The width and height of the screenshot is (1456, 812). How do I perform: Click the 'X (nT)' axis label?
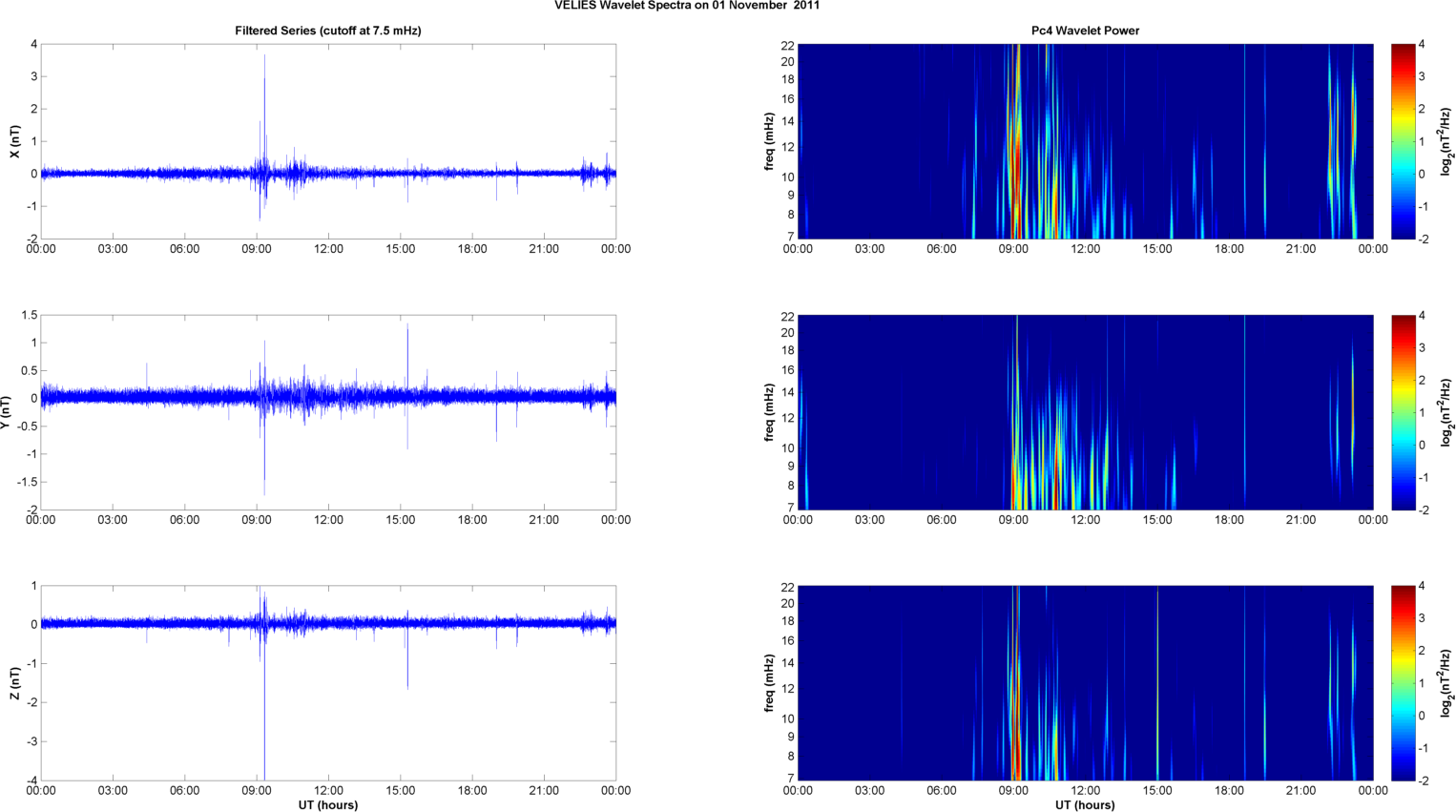[x=14, y=141]
